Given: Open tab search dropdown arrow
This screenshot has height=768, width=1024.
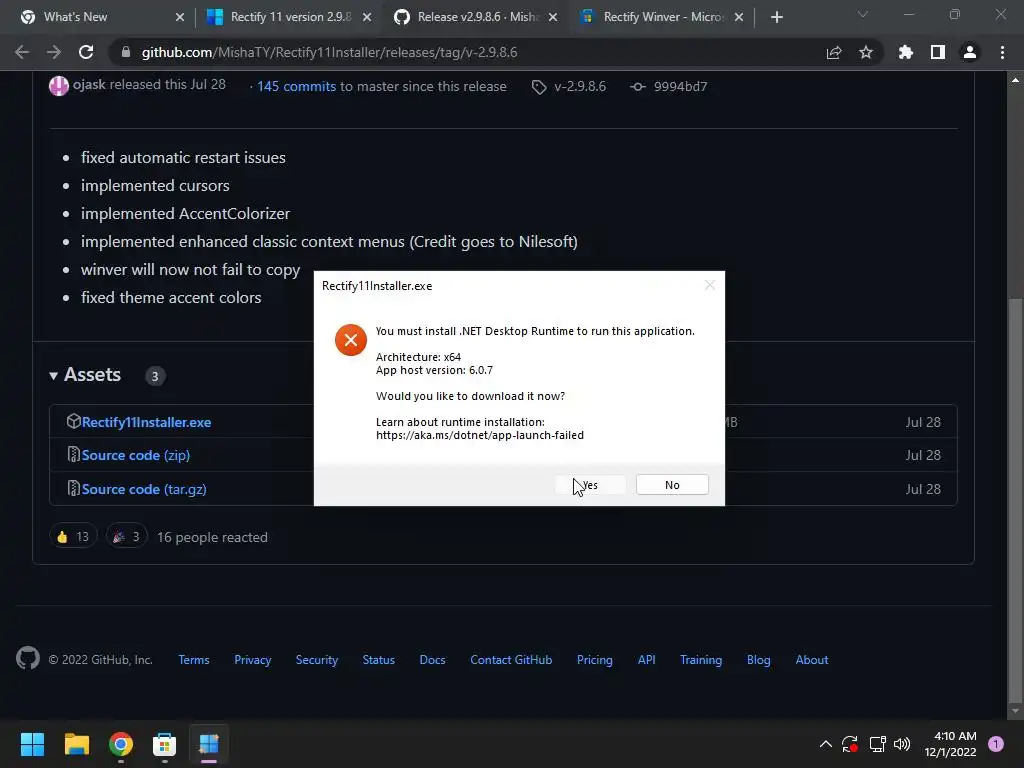Looking at the screenshot, I should pos(863,14).
